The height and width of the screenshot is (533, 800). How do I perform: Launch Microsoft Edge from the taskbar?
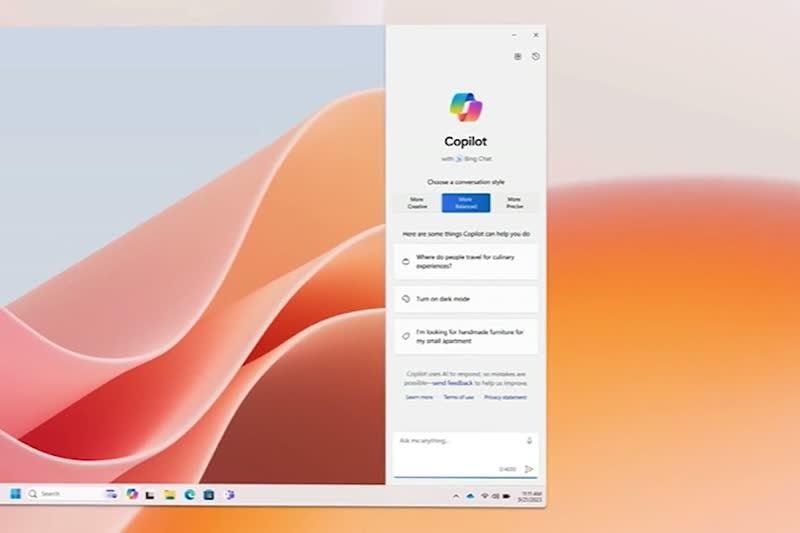[x=189, y=494]
